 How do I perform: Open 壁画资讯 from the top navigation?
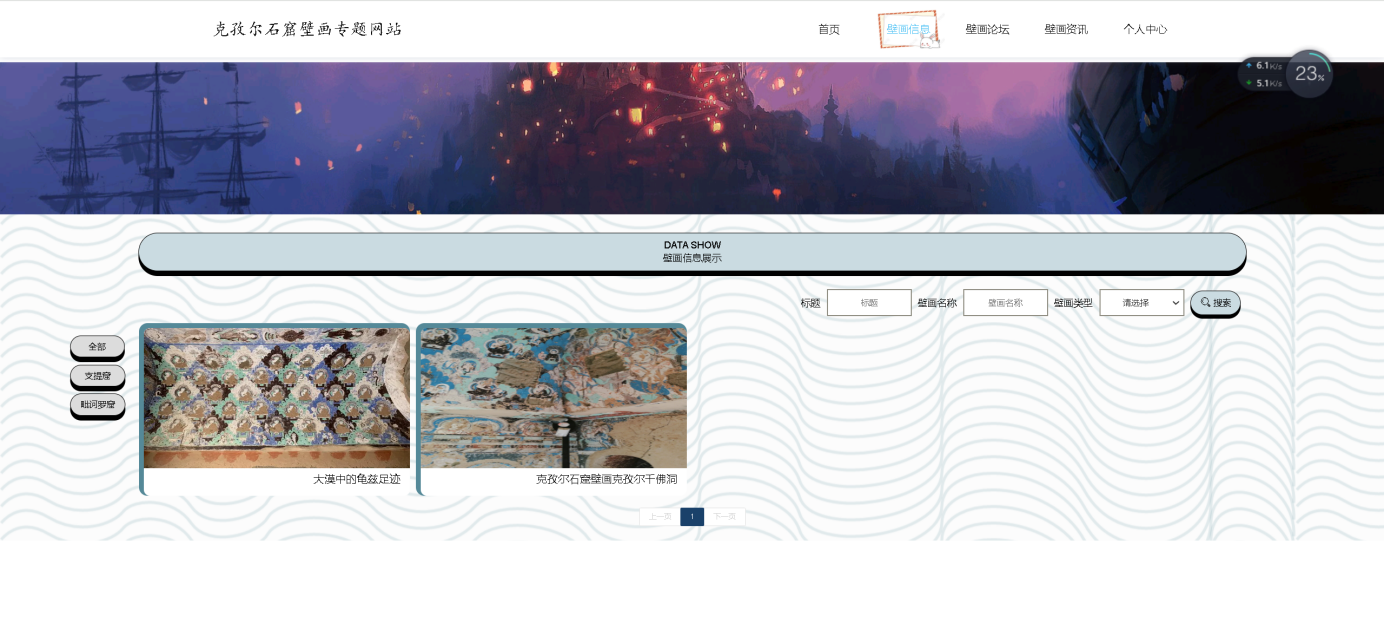pos(1066,29)
